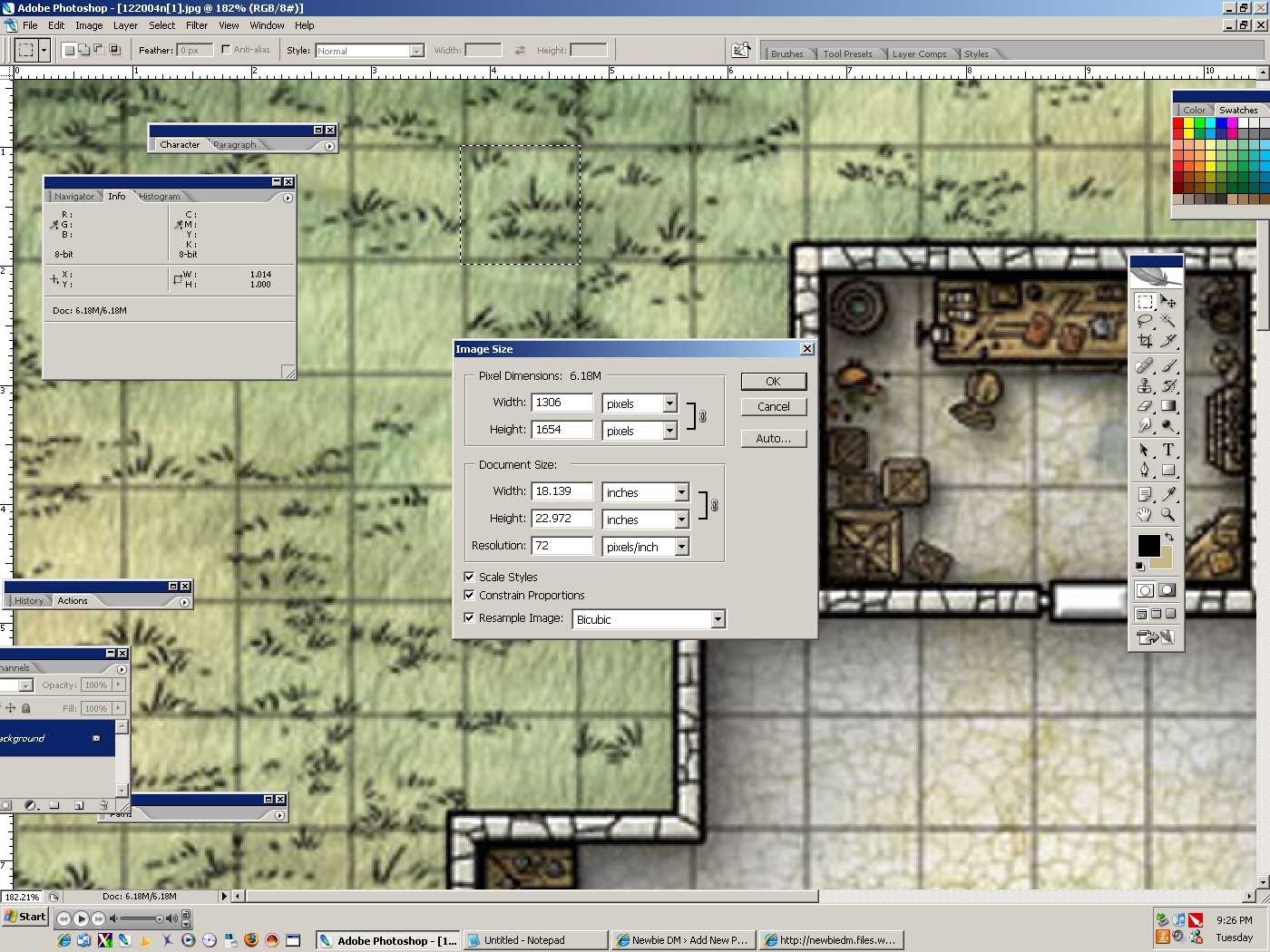The width and height of the screenshot is (1270, 952).
Task: Open the Filter menu
Action: click(x=197, y=25)
